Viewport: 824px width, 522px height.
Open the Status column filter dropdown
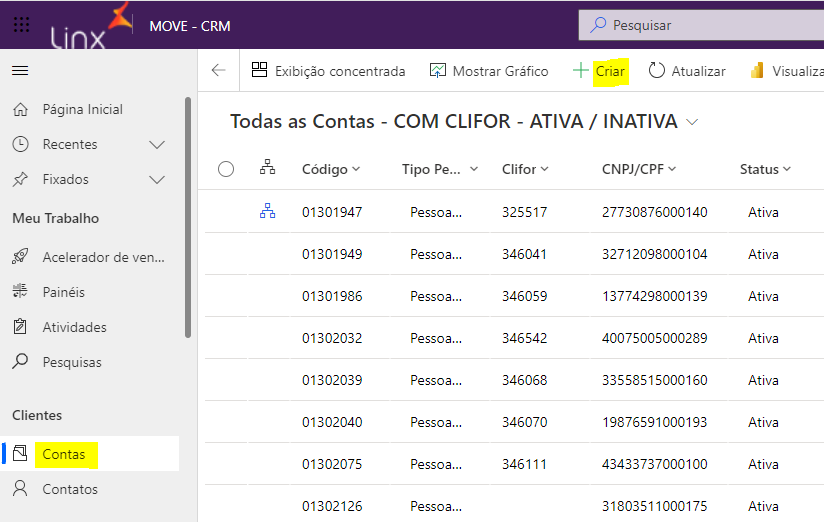click(x=765, y=169)
